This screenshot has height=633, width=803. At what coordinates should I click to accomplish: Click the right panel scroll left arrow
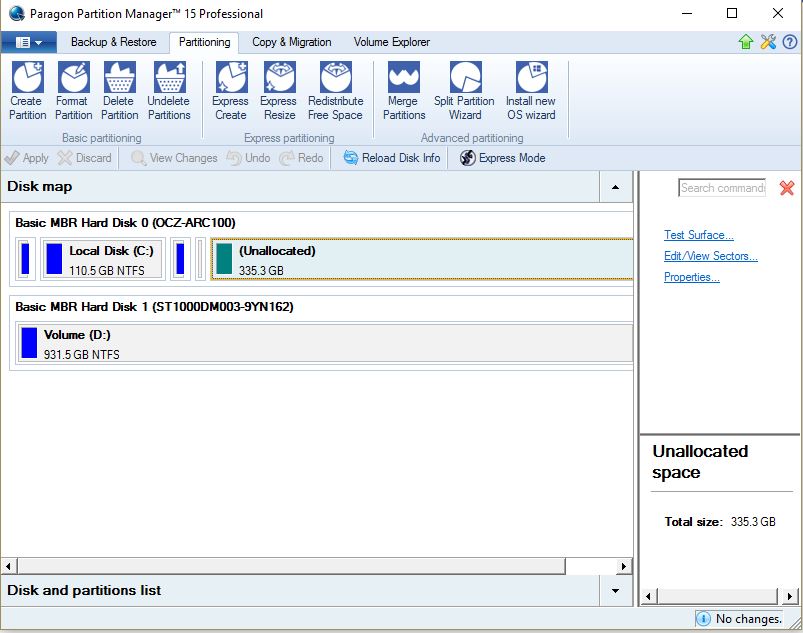coord(648,596)
